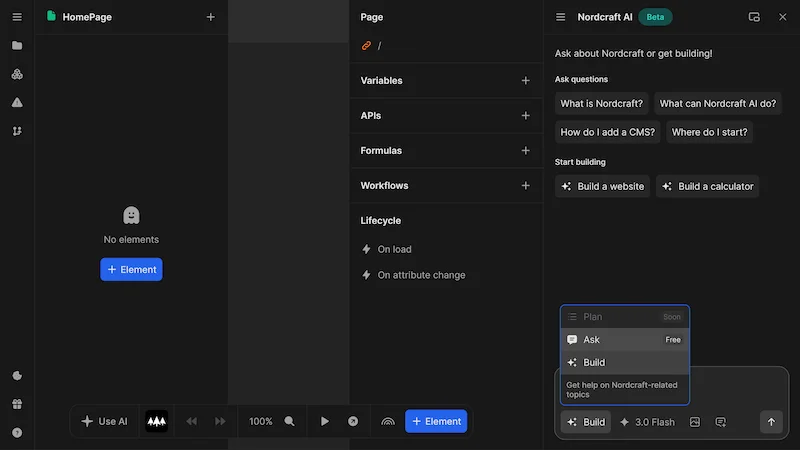This screenshot has width=800, height=450.
Task: Select the Build mode menu item
Action: [624, 362]
